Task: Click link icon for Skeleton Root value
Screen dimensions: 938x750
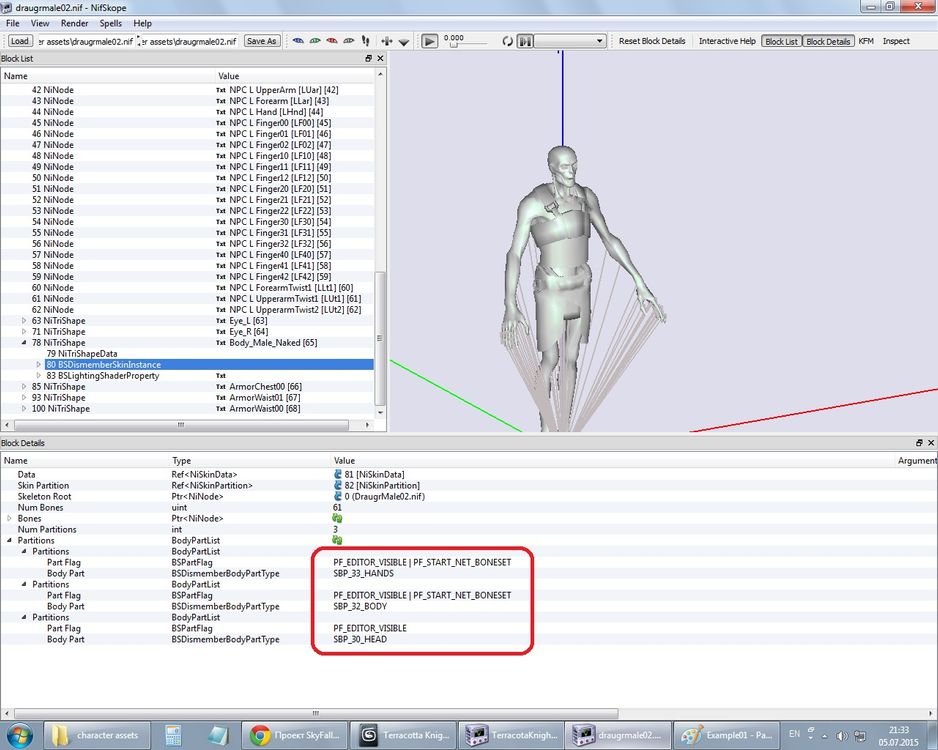Action: click(x=338, y=496)
